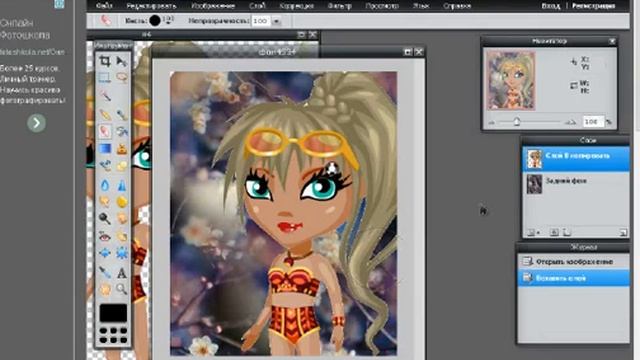Image resolution: width=640 pixels, height=360 pixels.
Task: Click the delete layer icon in Layers panel
Action: [x=623, y=233]
